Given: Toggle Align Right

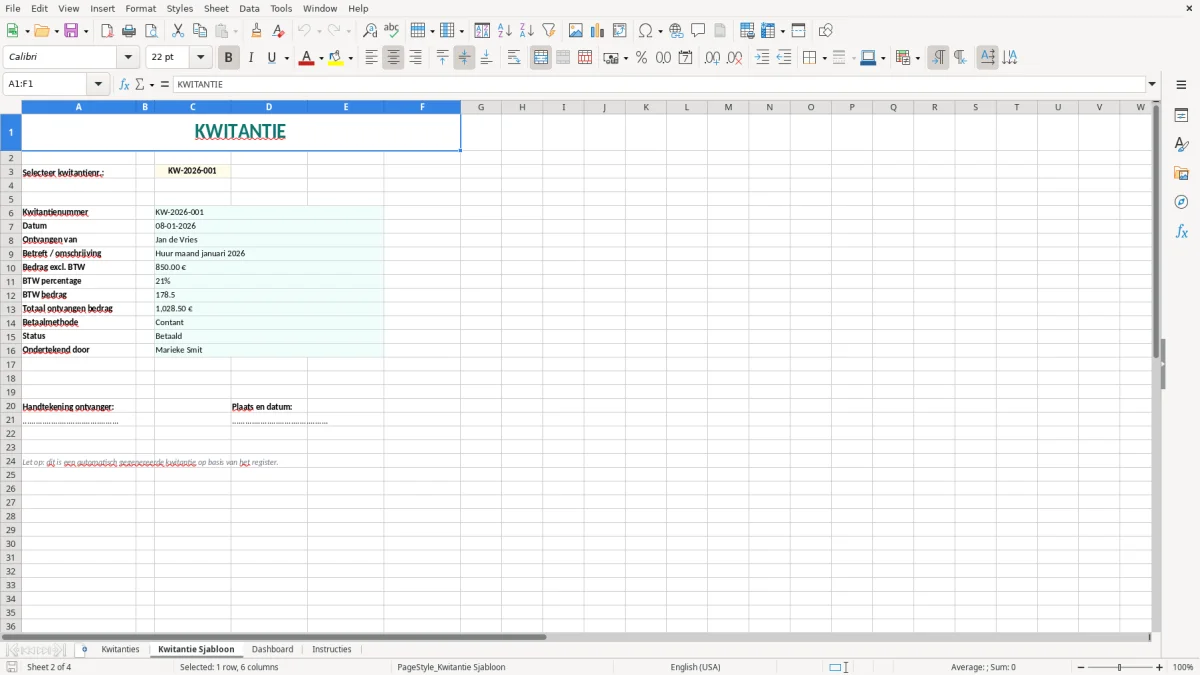Looking at the screenshot, I should (415, 58).
